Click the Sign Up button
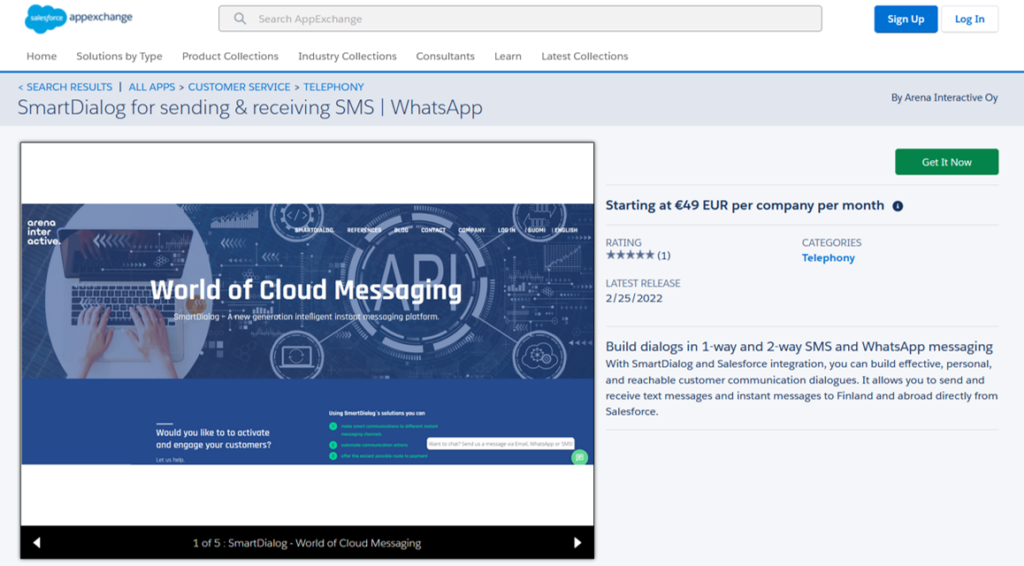 pos(906,19)
